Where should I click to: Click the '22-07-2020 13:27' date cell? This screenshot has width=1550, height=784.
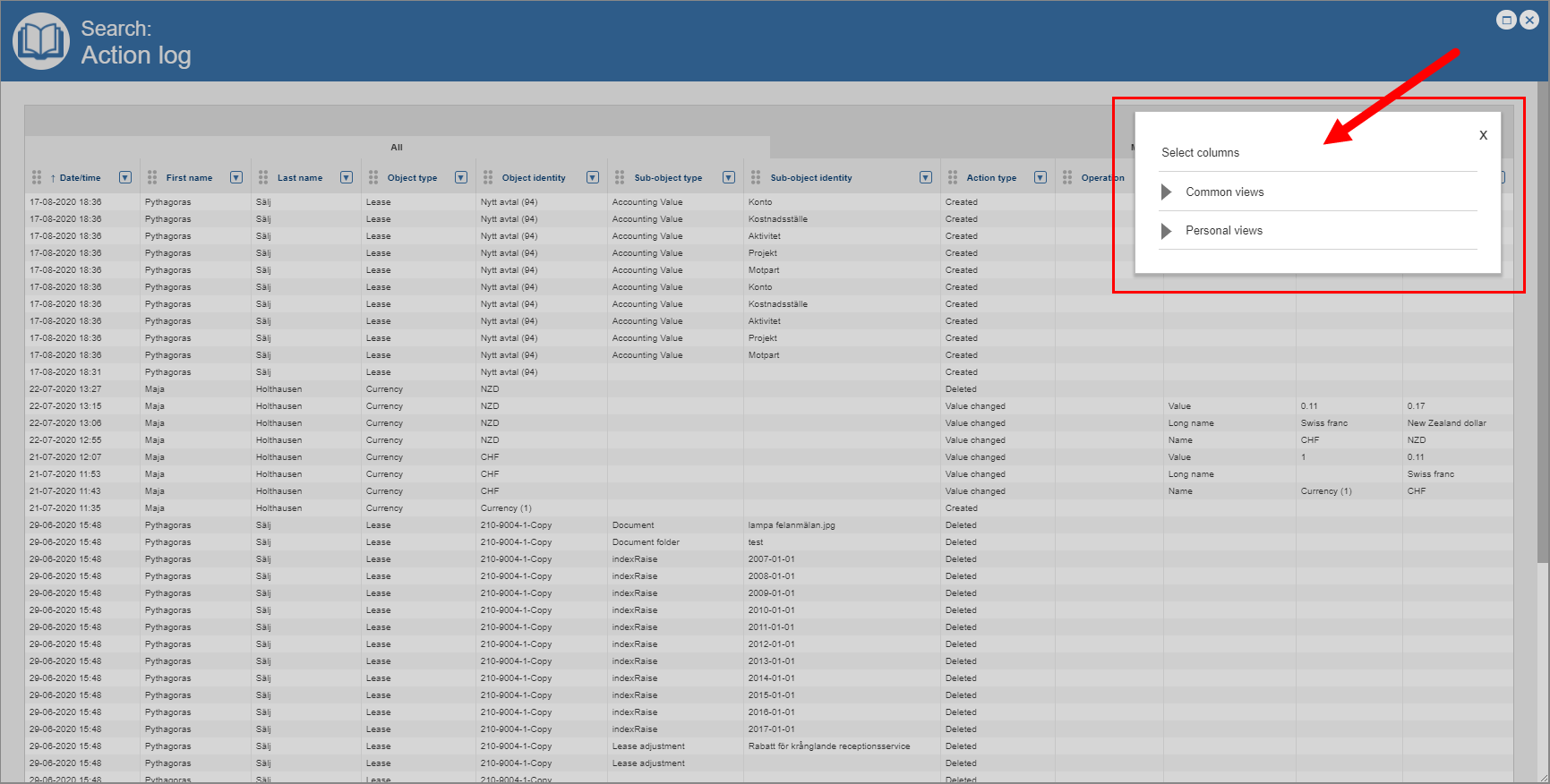tap(65, 389)
